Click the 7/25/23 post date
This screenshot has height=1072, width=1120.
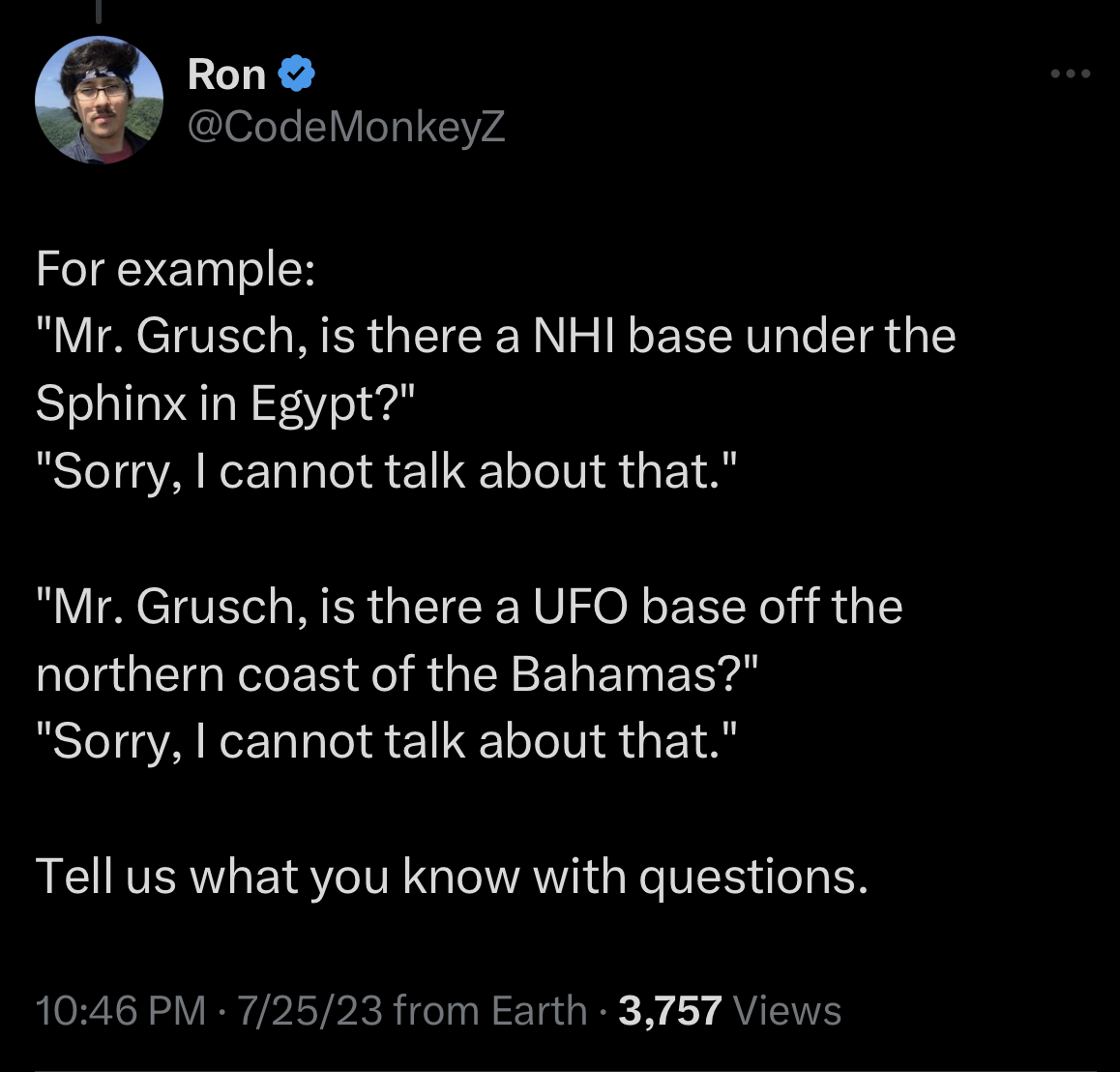click(x=310, y=1010)
